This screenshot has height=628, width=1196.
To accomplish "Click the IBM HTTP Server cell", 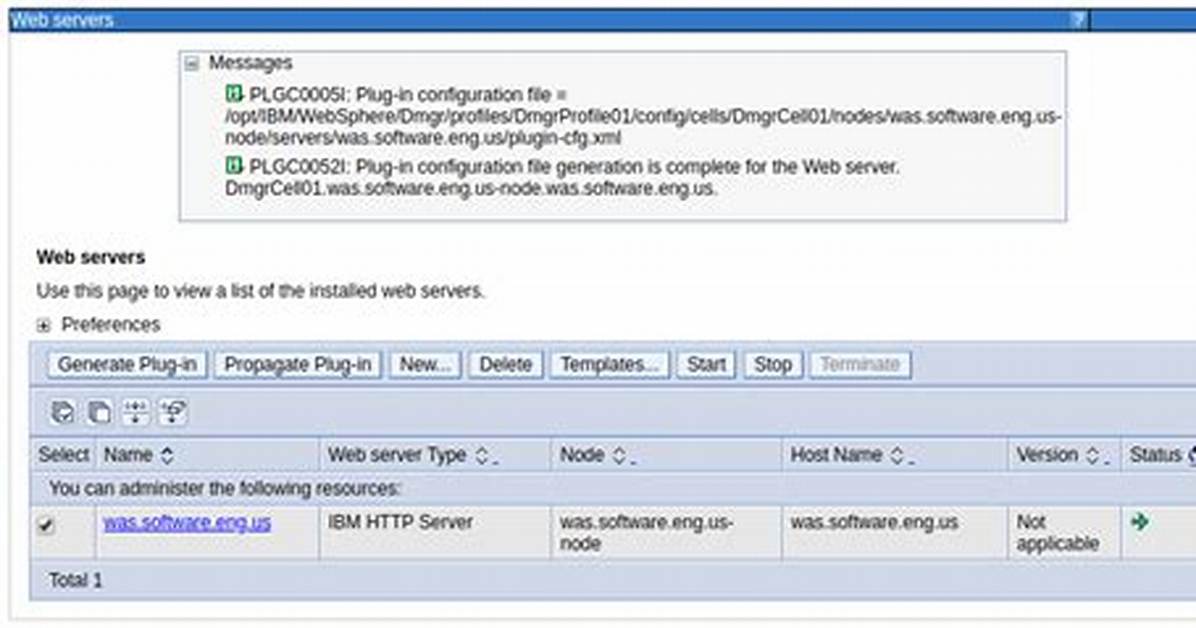I will tap(435, 533).
